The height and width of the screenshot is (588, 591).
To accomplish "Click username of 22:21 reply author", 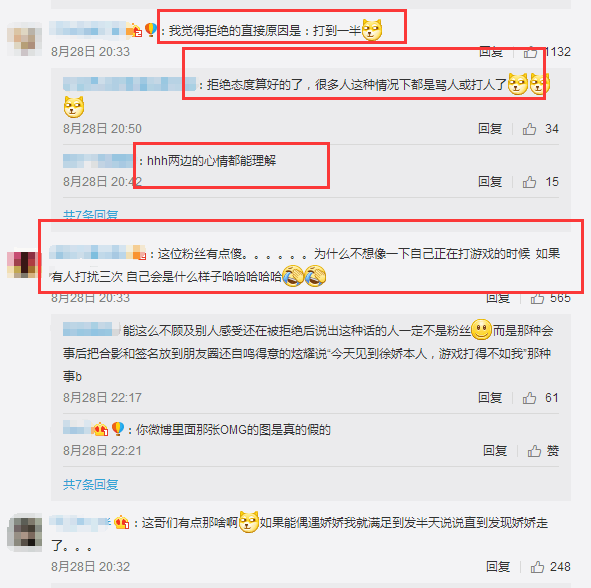I will pos(77,428).
